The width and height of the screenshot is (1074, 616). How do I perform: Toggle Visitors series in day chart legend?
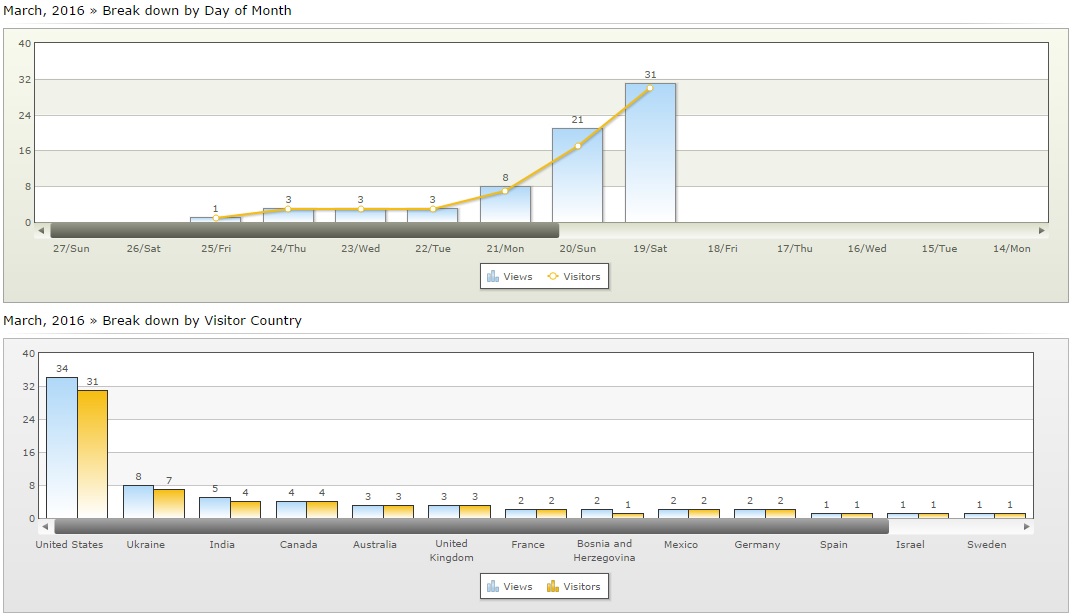tap(574, 277)
